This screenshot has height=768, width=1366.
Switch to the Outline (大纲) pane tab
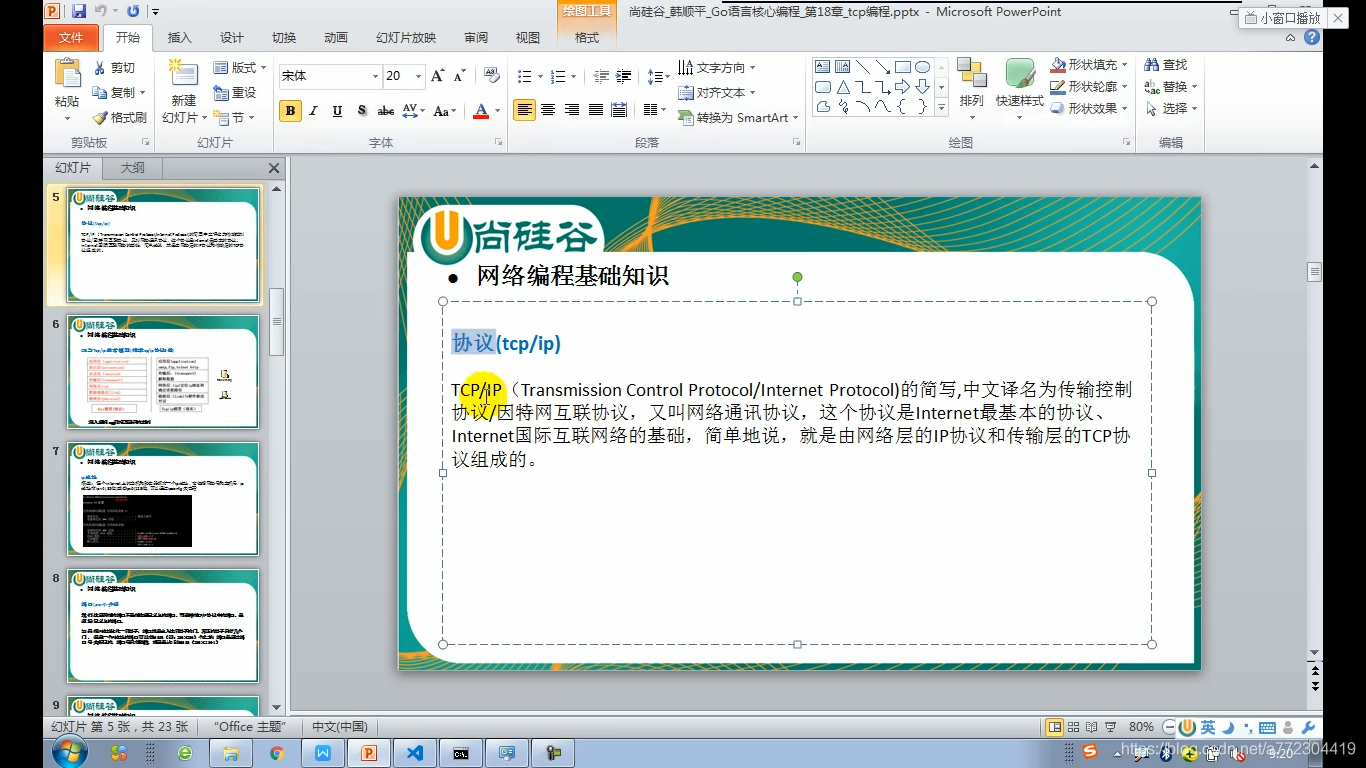pyautogui.click(x=133, y=168)
